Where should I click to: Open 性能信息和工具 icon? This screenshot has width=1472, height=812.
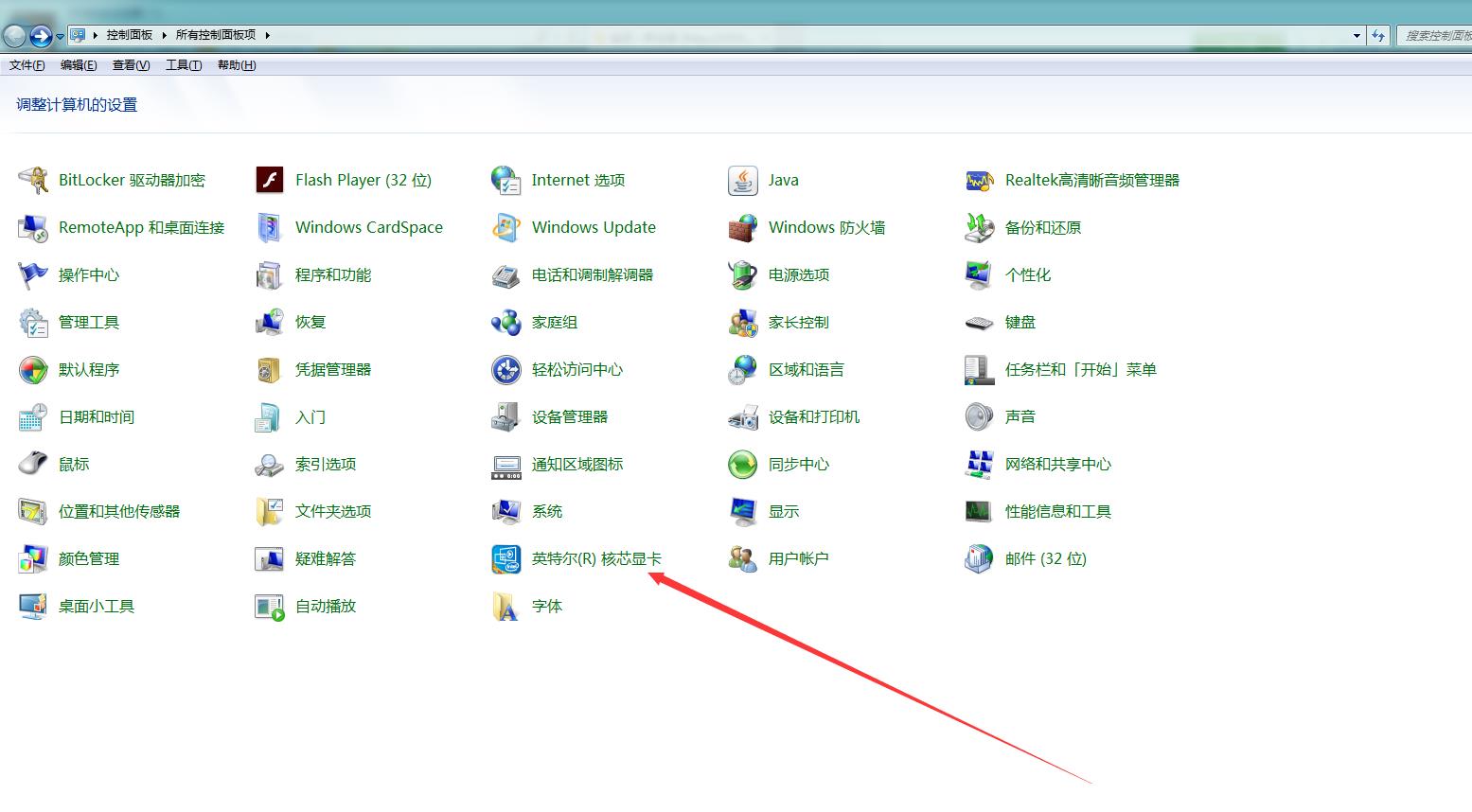980,511
